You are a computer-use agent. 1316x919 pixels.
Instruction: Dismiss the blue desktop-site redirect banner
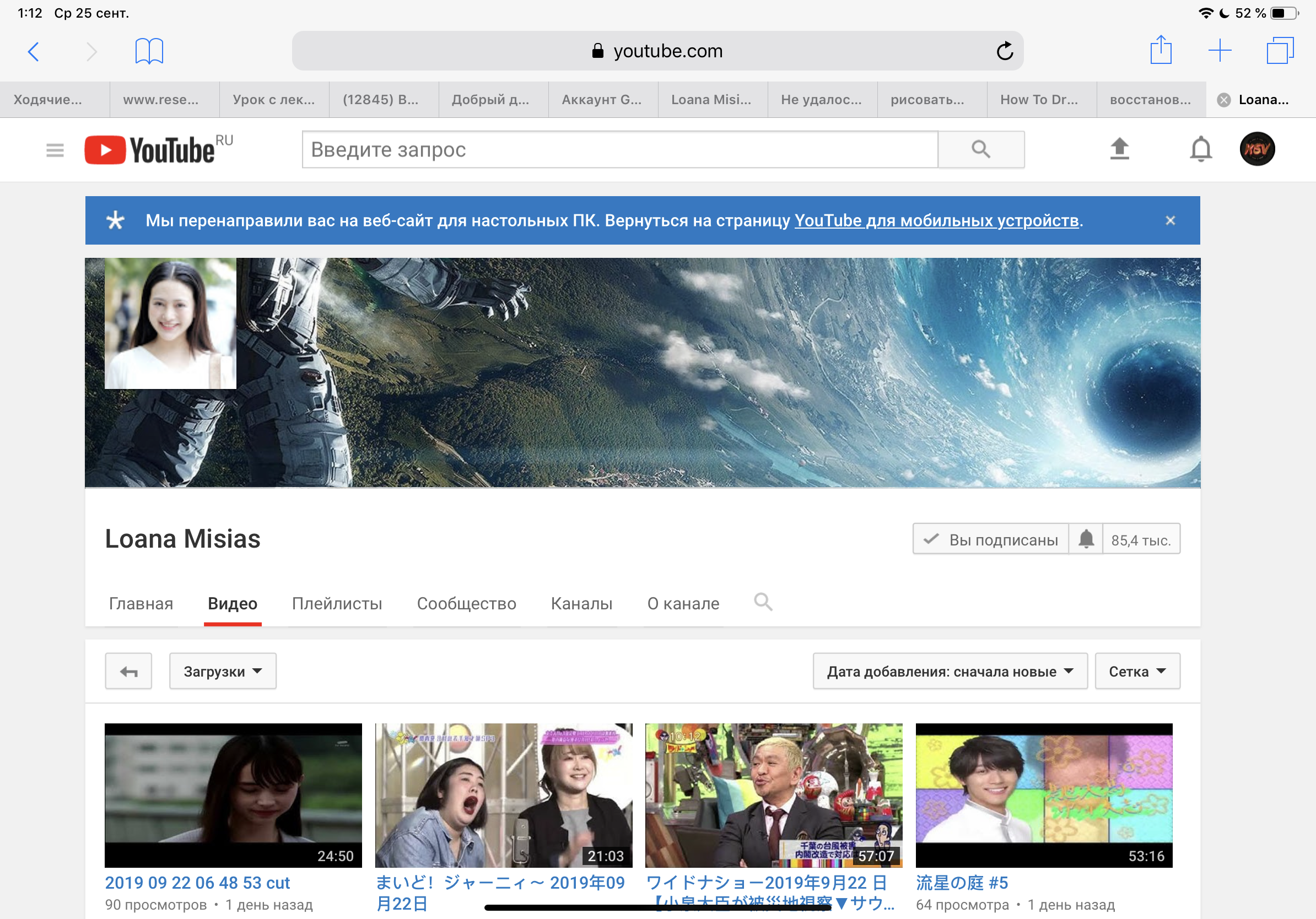click(x=1170, y=220)
